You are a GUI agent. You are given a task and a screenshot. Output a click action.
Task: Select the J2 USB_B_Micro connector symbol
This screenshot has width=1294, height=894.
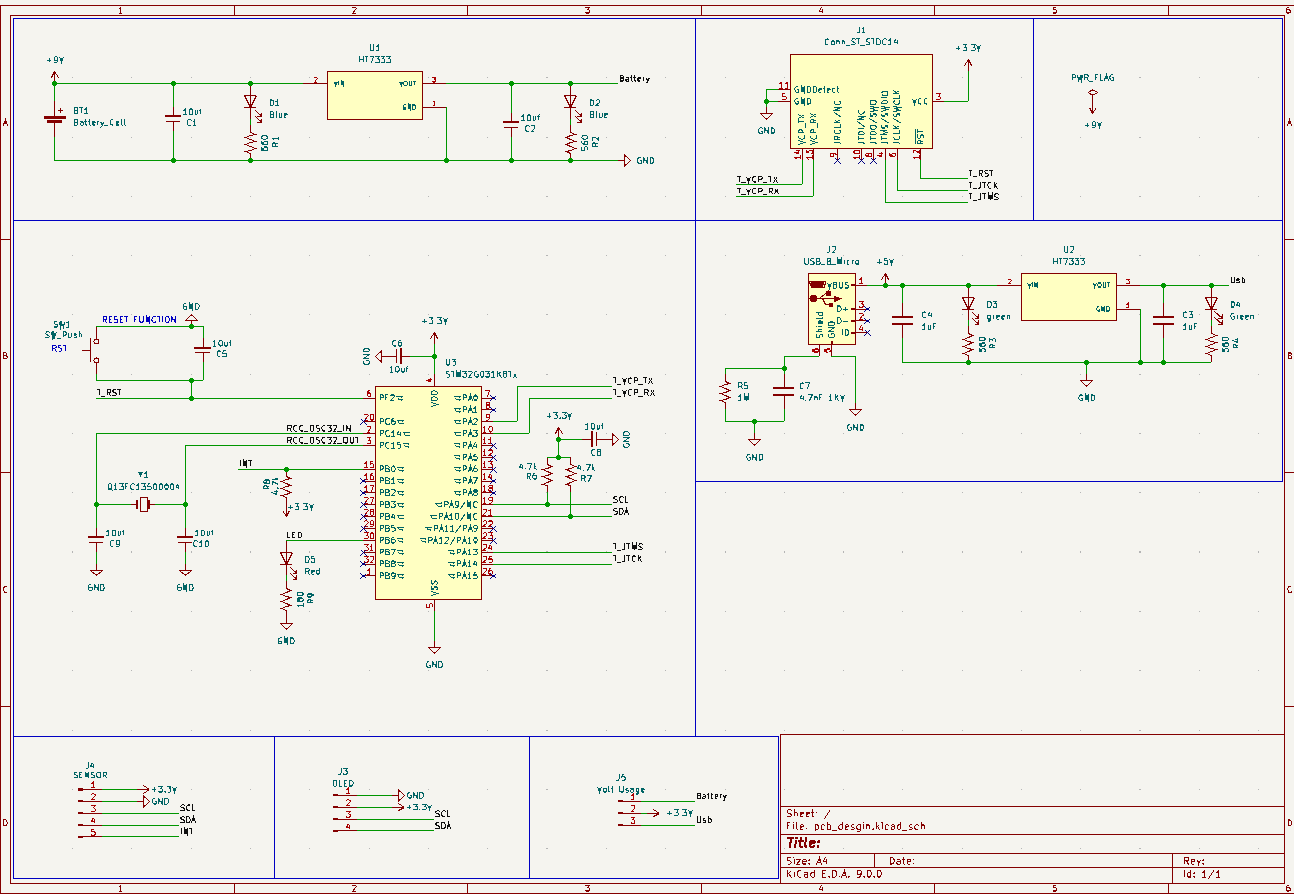click(x=831, y=309)
